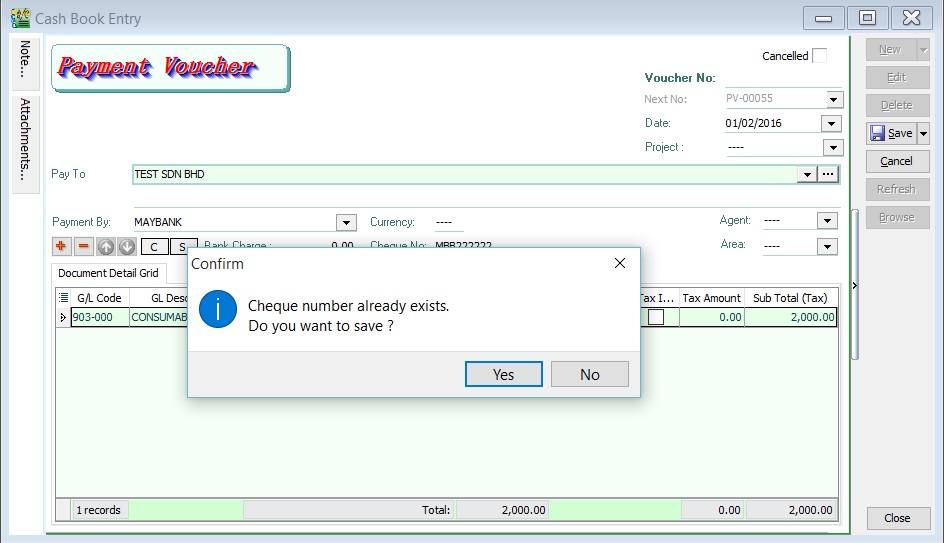Open the Agent dropdown
Image resolution: width=944 pixels, height=543 pixels.
point(827,221)
